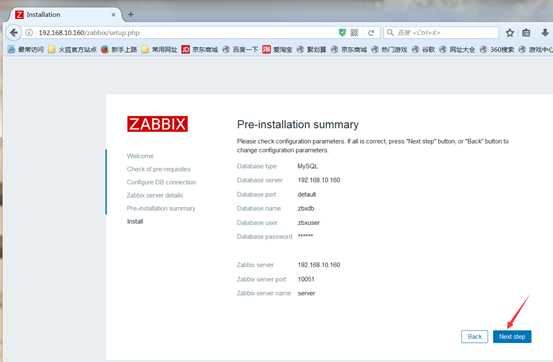Viewport: 553px width, 362px height.
Task: Open the 新手上路 bookmark
Action: (119, 50)
